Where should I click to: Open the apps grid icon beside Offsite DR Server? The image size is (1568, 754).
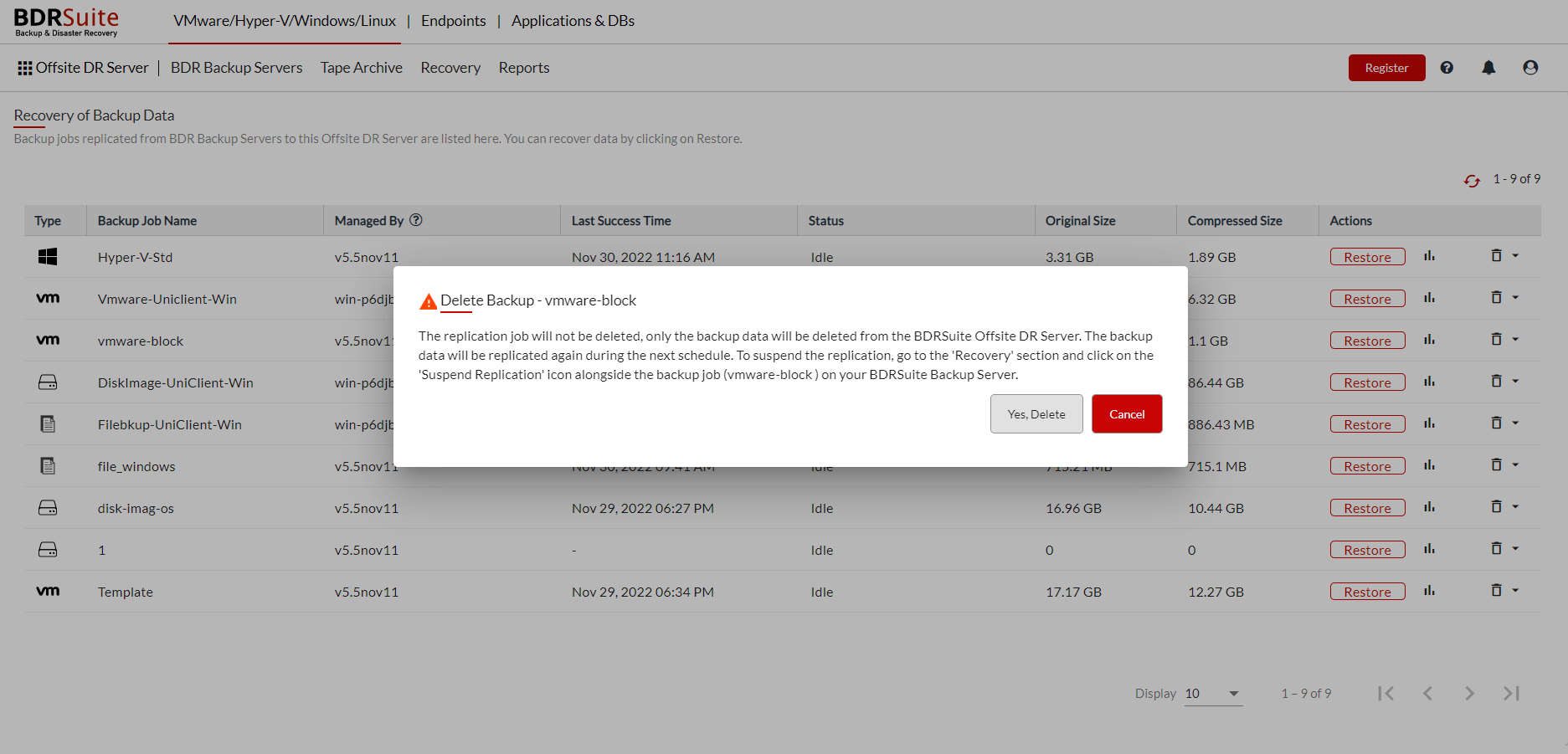pos(25,68)
